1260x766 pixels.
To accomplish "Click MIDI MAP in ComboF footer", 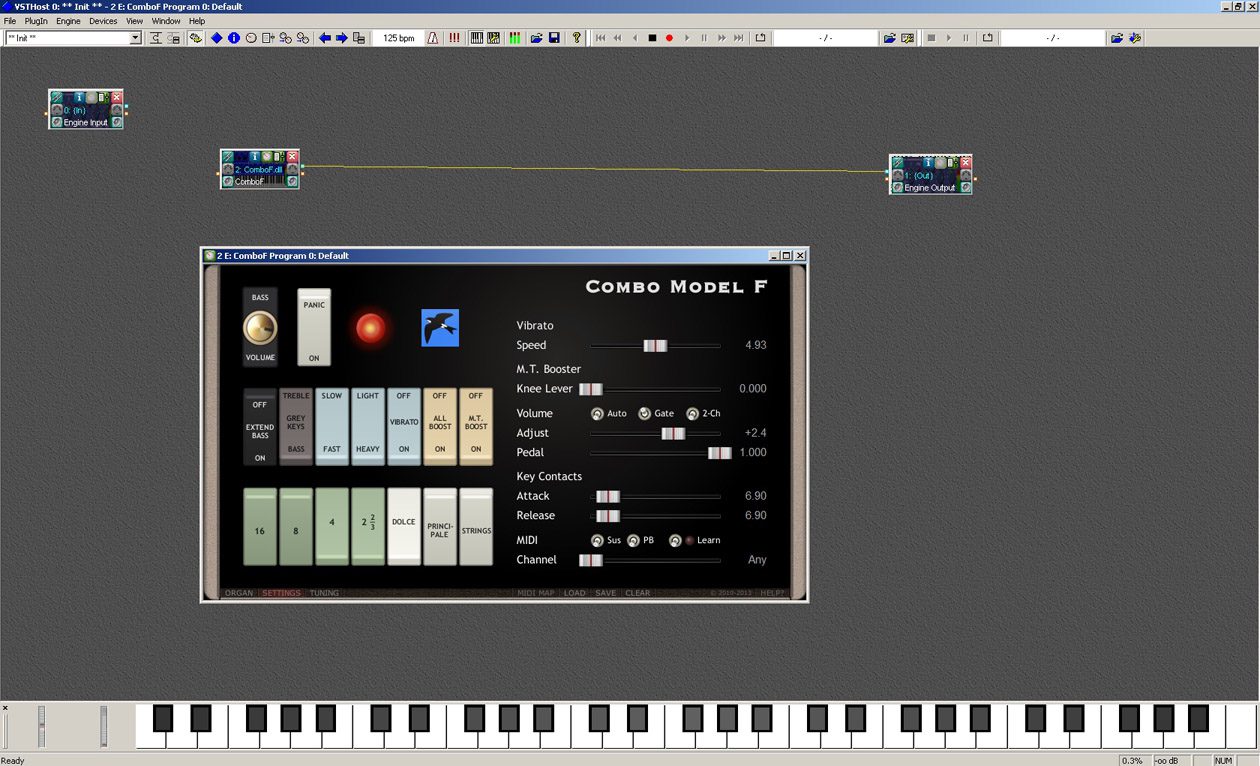I will tap(536, 593).
